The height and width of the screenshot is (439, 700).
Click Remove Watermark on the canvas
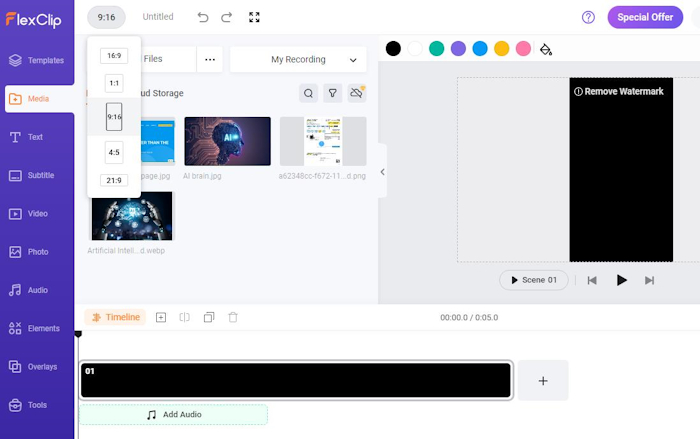coord(619,92)
